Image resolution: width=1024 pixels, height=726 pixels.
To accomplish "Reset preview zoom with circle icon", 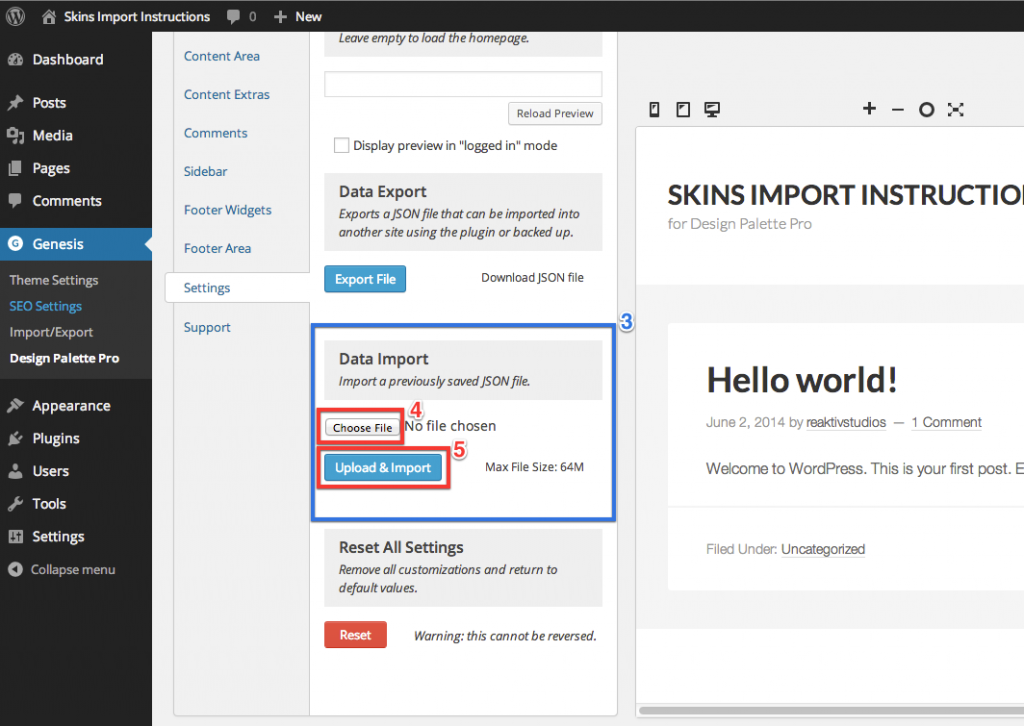I will coord(926,110).
